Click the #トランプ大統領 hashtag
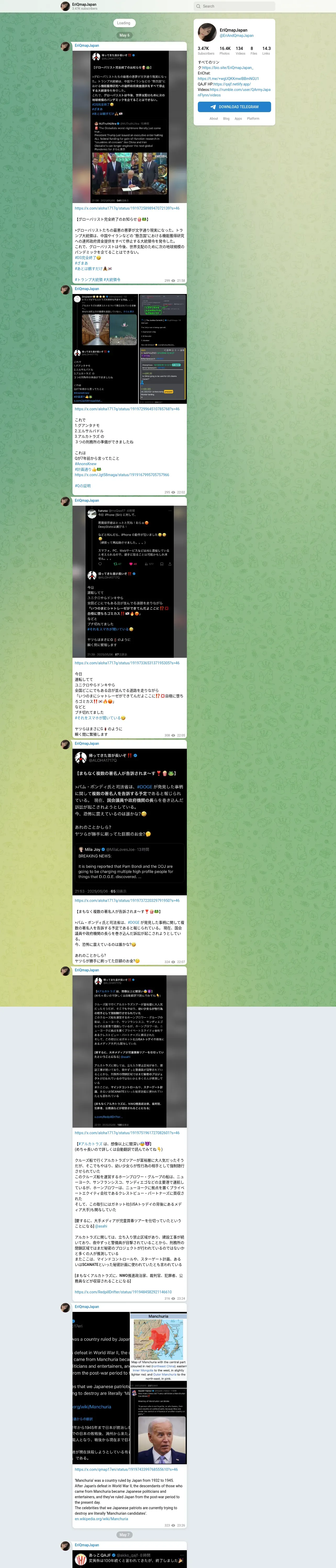 tap(88, 280)
